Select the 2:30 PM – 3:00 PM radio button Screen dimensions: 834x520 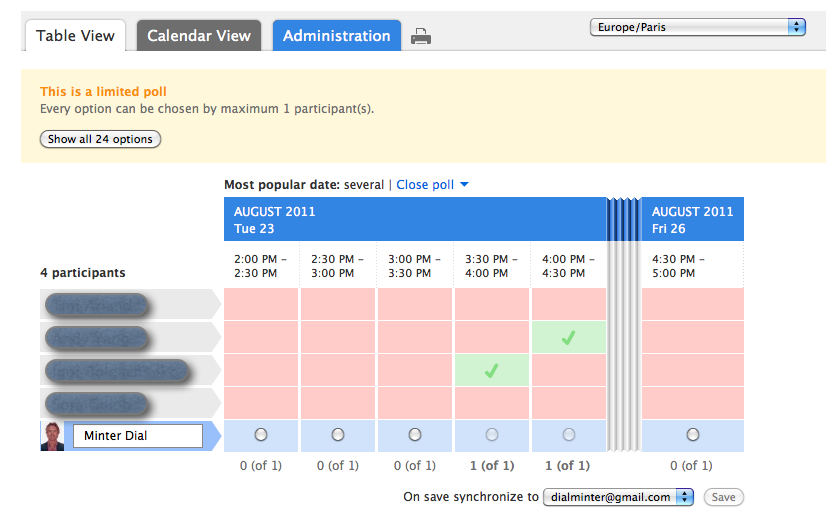[x=338, y=435]
